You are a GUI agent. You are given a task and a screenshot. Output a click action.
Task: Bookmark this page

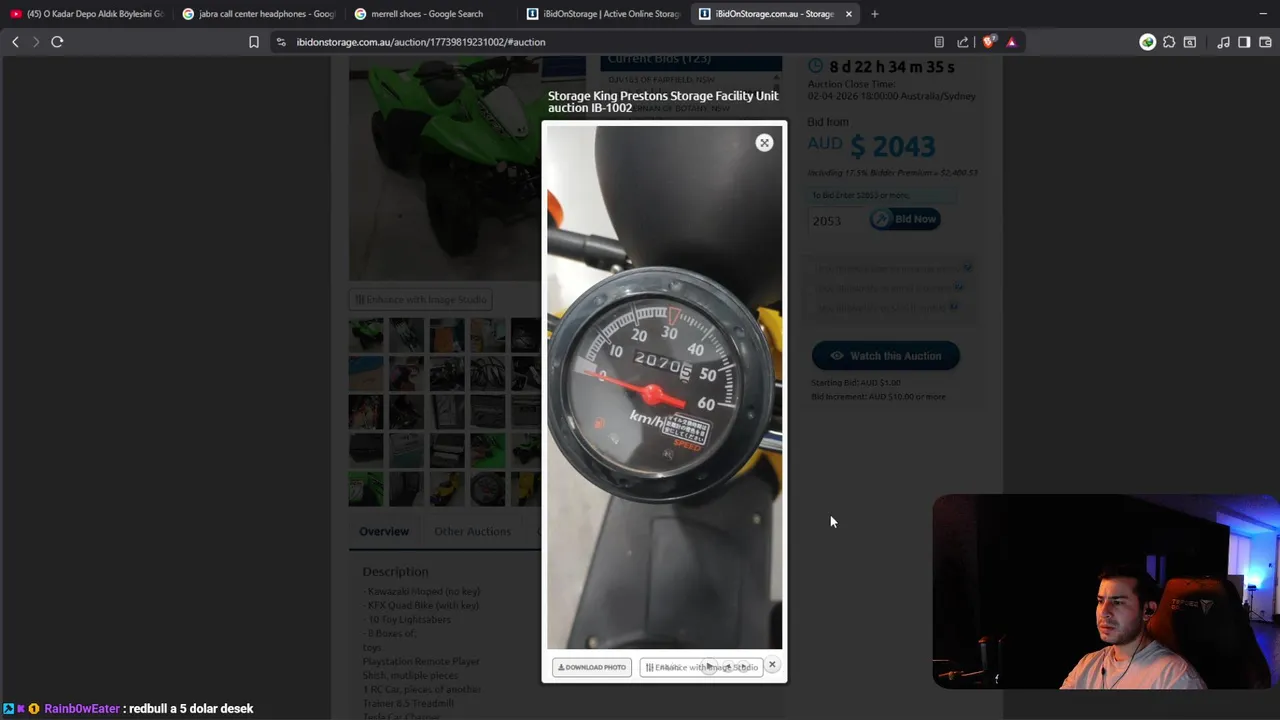(254, 42)
